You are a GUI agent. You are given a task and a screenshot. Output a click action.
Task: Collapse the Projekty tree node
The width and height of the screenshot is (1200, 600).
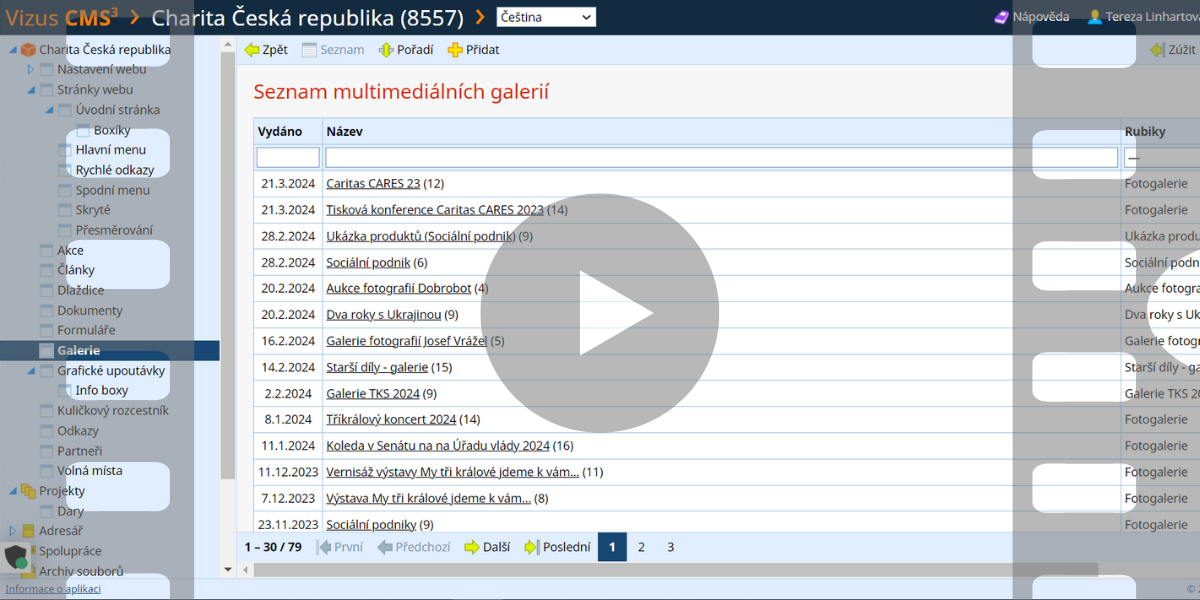(12, 491)
